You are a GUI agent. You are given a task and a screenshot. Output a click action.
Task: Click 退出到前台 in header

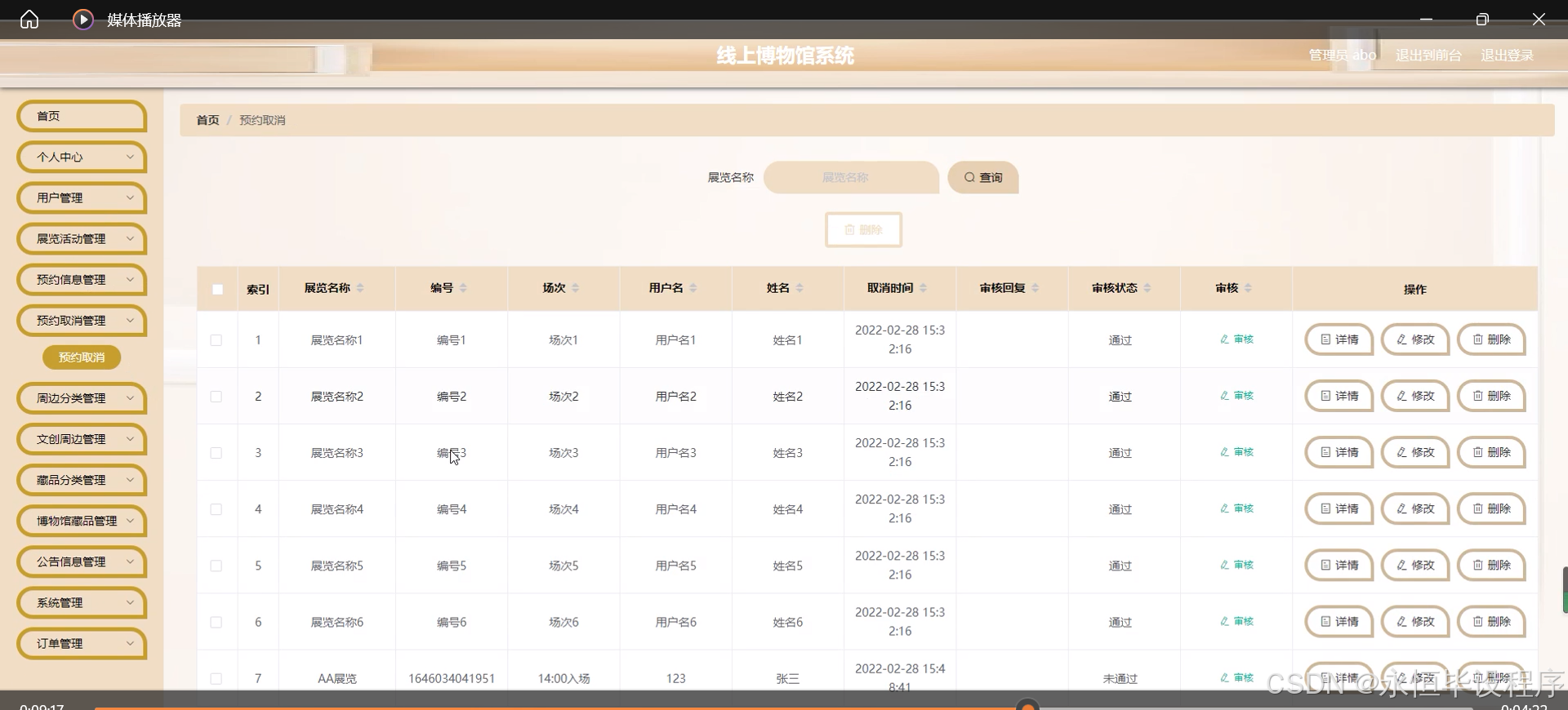1428,55
